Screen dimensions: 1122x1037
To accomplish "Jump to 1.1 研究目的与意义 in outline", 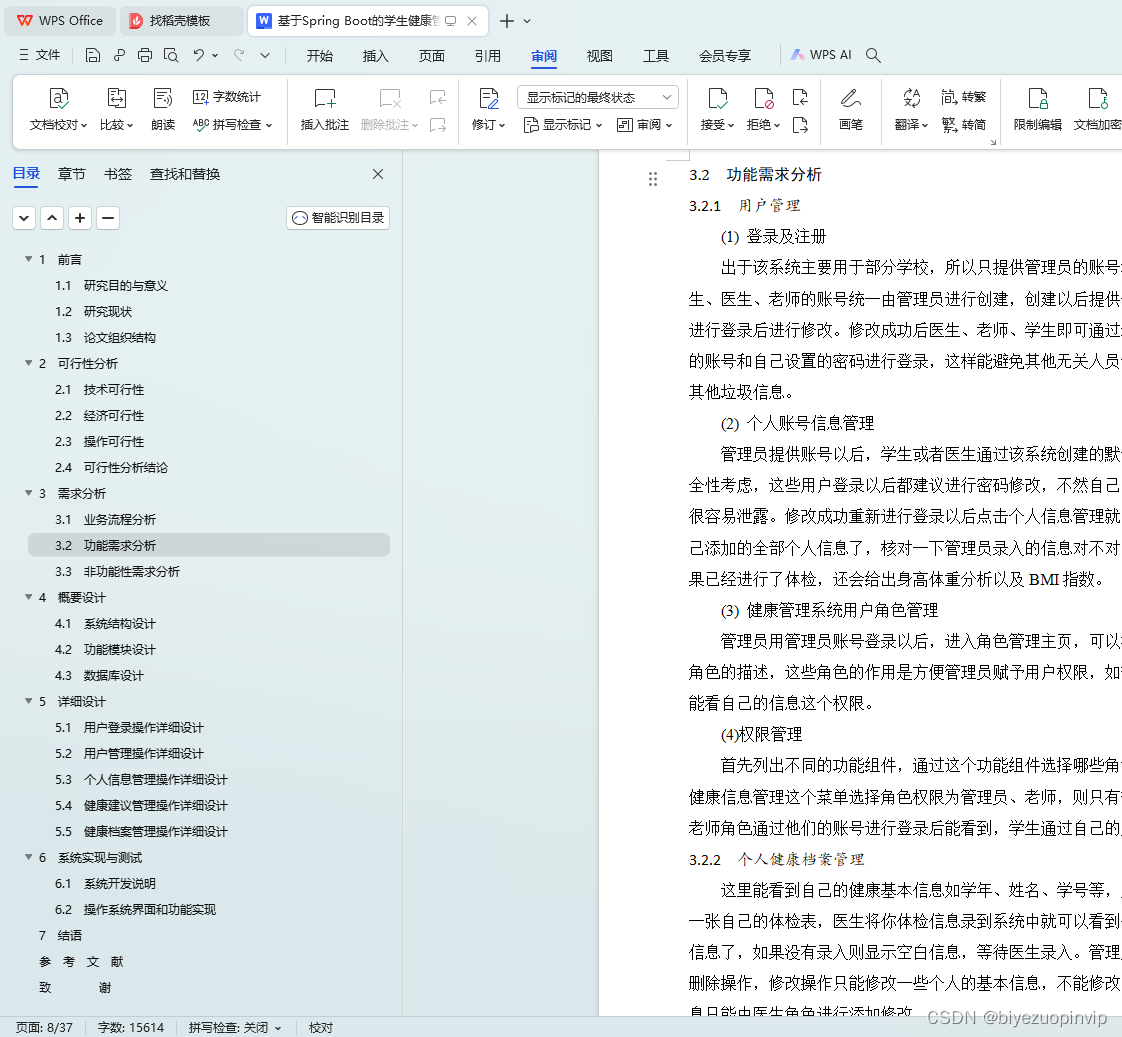I will [112, 286].
